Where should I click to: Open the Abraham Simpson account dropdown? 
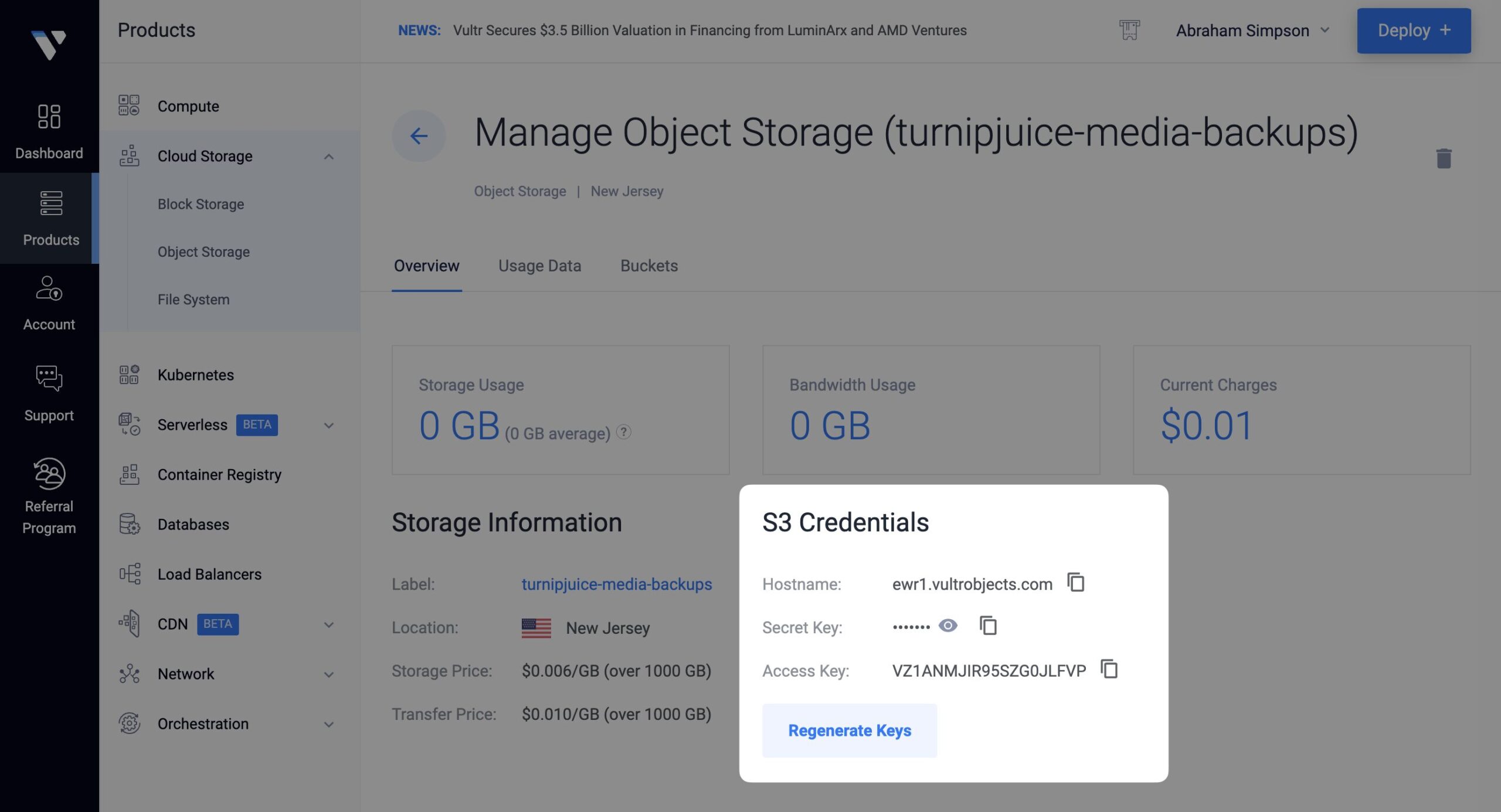1252,30
